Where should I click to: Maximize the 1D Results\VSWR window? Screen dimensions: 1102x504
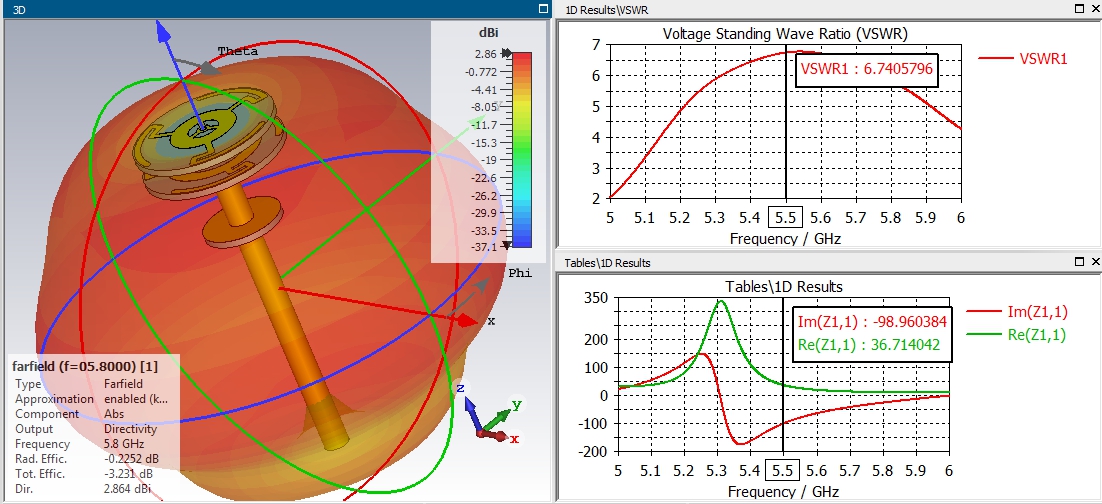[x=1080, y=9]
